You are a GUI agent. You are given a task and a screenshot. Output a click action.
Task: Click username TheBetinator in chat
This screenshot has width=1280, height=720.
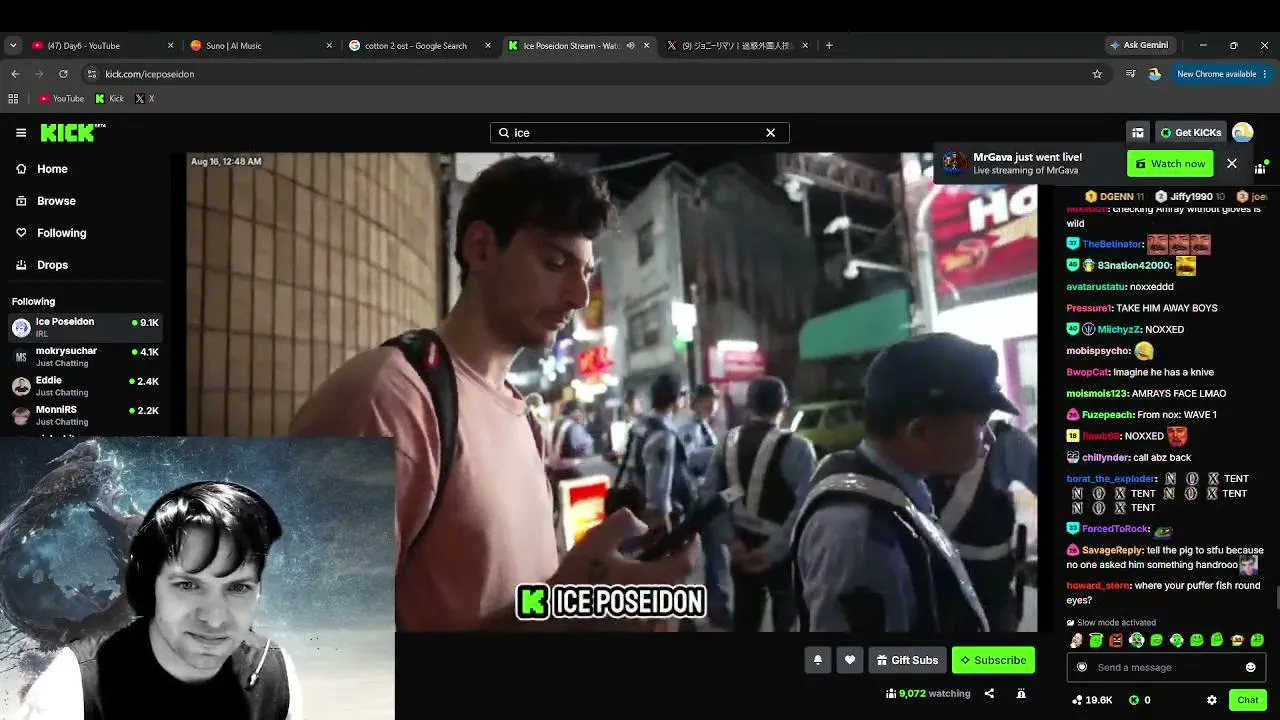[1112, 244]
